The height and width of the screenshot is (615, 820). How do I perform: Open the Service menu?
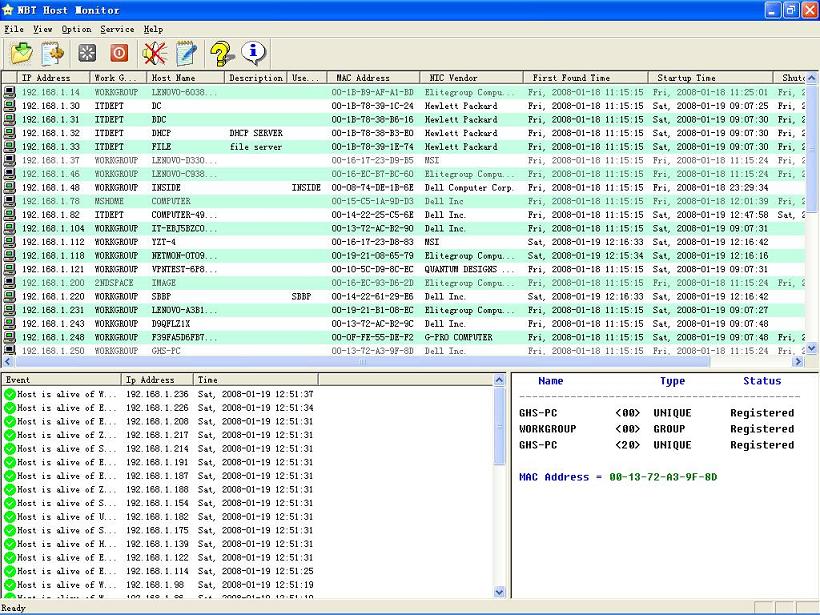[x=117, y=30]
